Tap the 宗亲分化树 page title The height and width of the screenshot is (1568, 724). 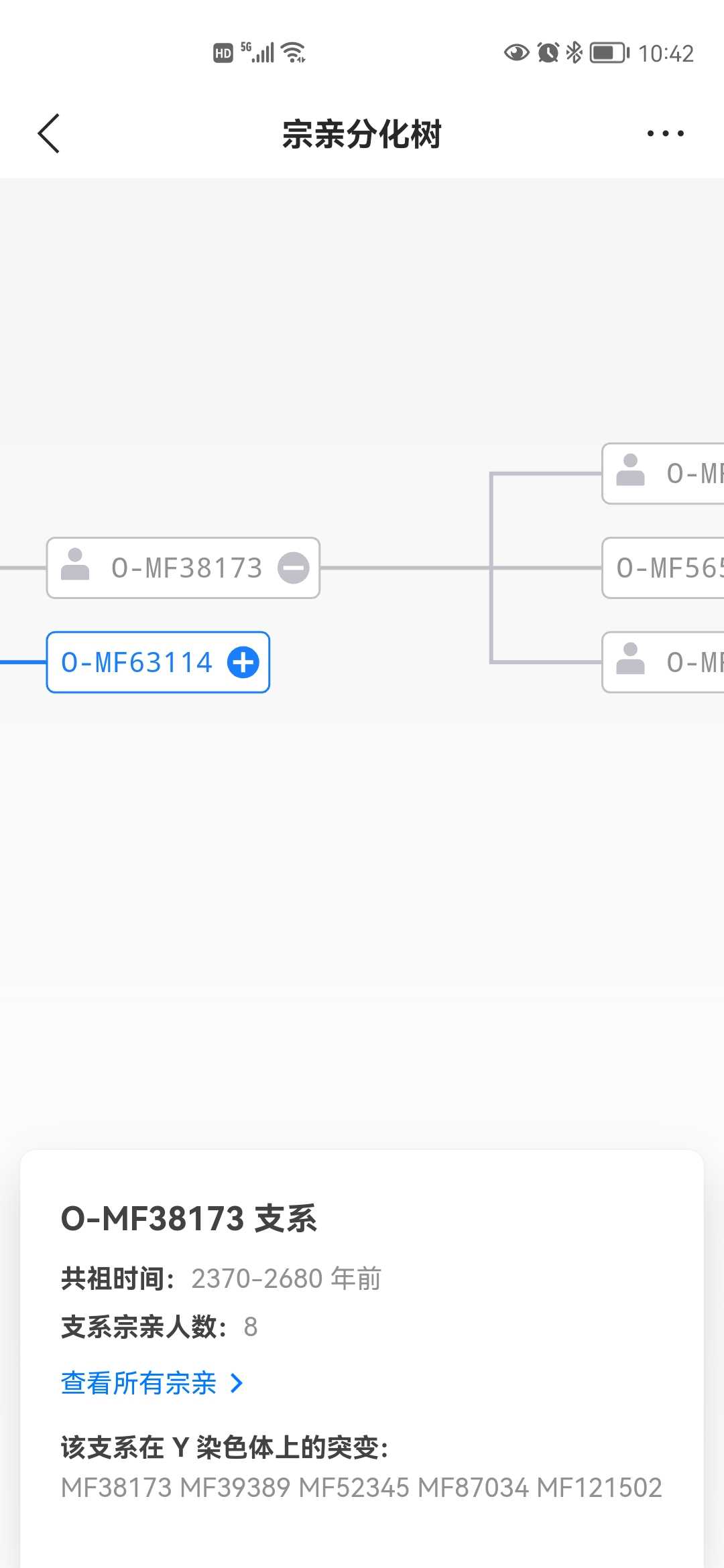pyautogui.click(x=362, y=134)
